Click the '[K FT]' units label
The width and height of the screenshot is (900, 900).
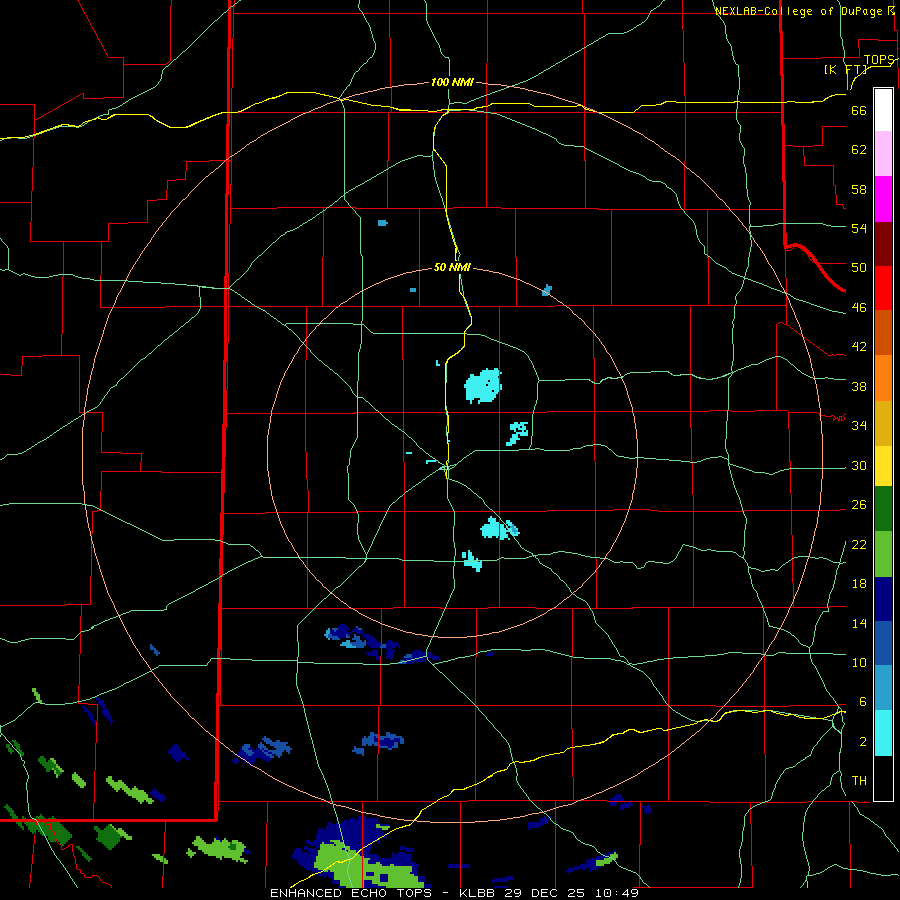click(x=845, y=69)
